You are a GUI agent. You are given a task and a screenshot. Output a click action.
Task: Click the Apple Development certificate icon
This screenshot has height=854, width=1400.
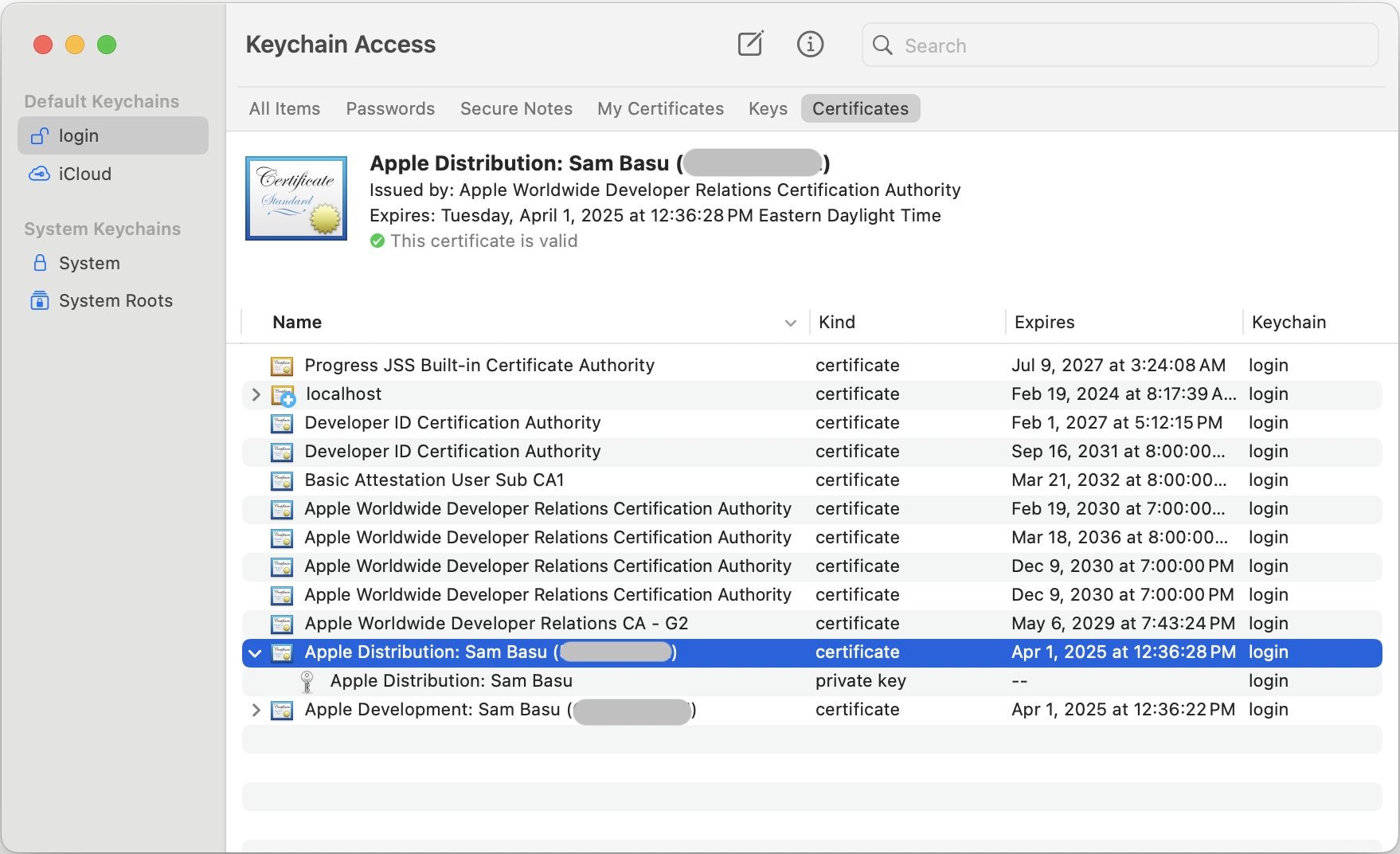click(x=282, y=710)
